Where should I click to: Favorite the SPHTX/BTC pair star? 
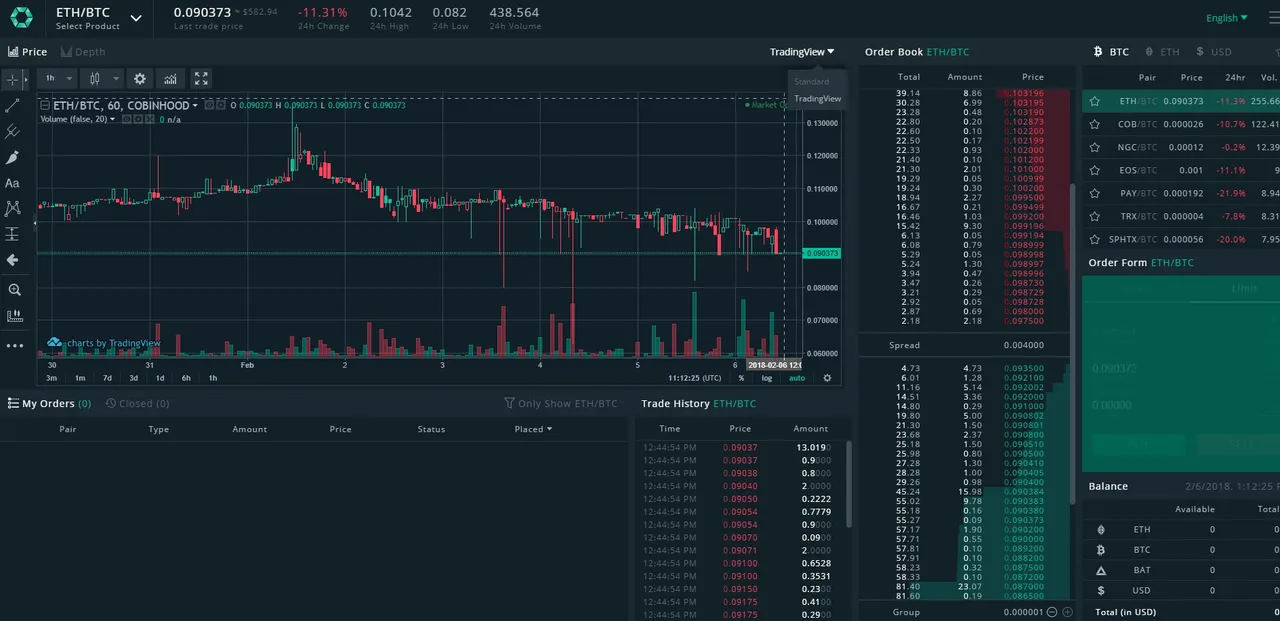coord(1095,239)
